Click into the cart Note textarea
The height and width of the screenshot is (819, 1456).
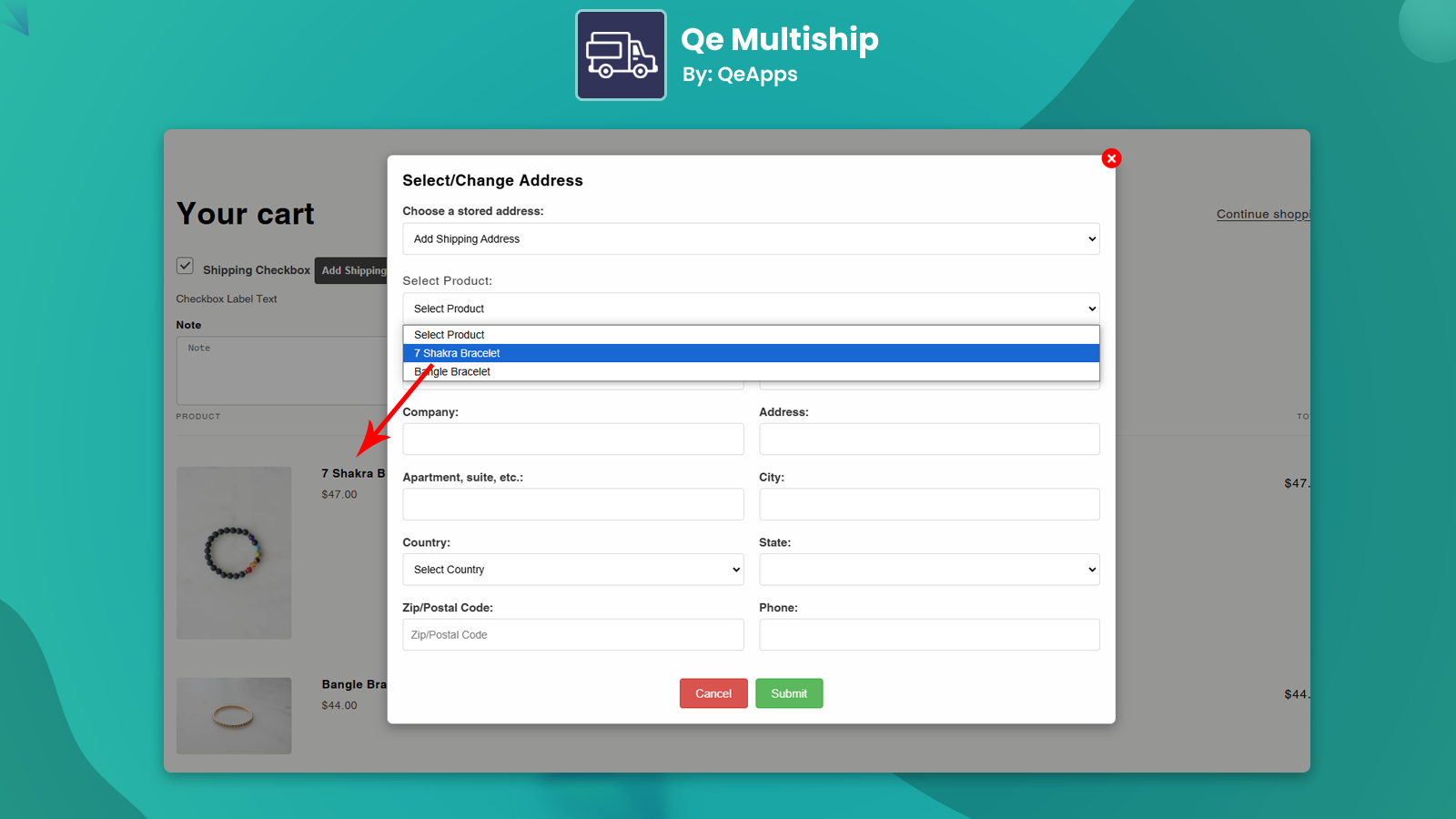point(282,370)
